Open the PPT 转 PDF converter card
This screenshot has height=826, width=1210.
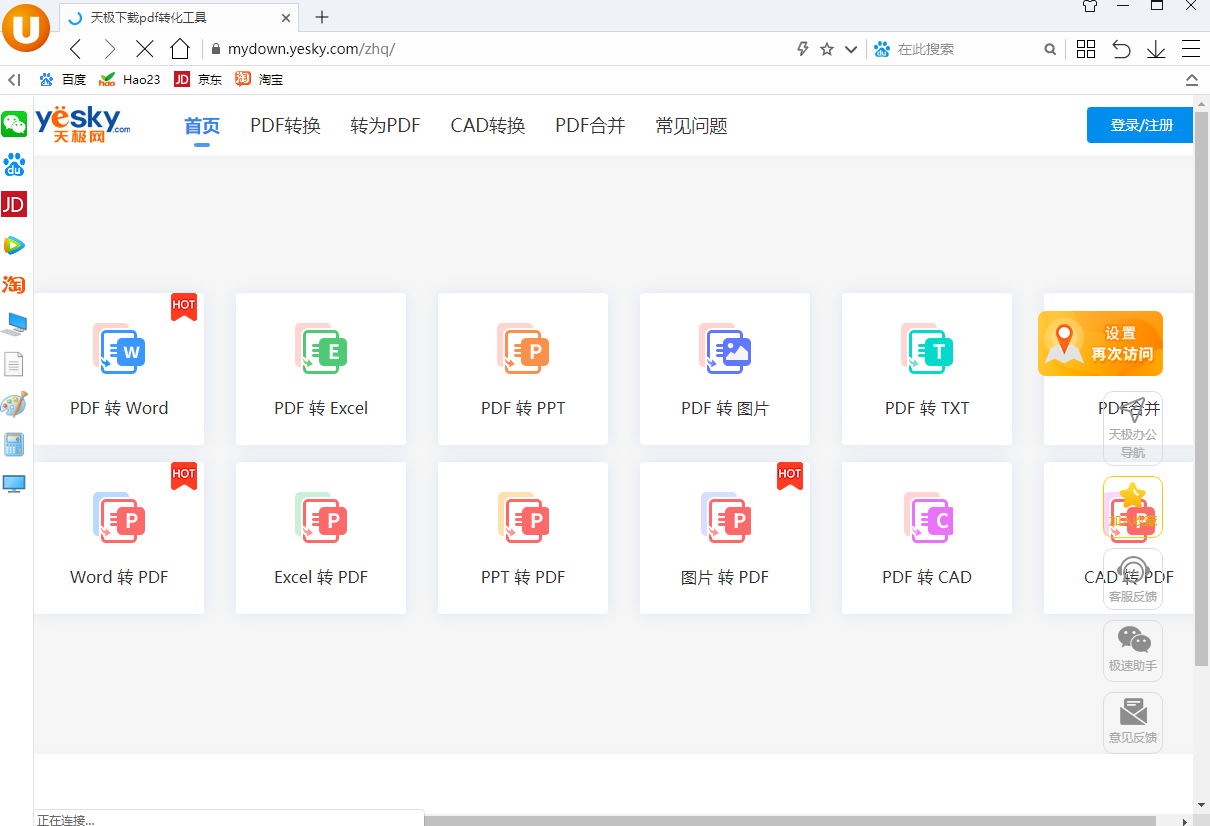(x=523, y=538)
